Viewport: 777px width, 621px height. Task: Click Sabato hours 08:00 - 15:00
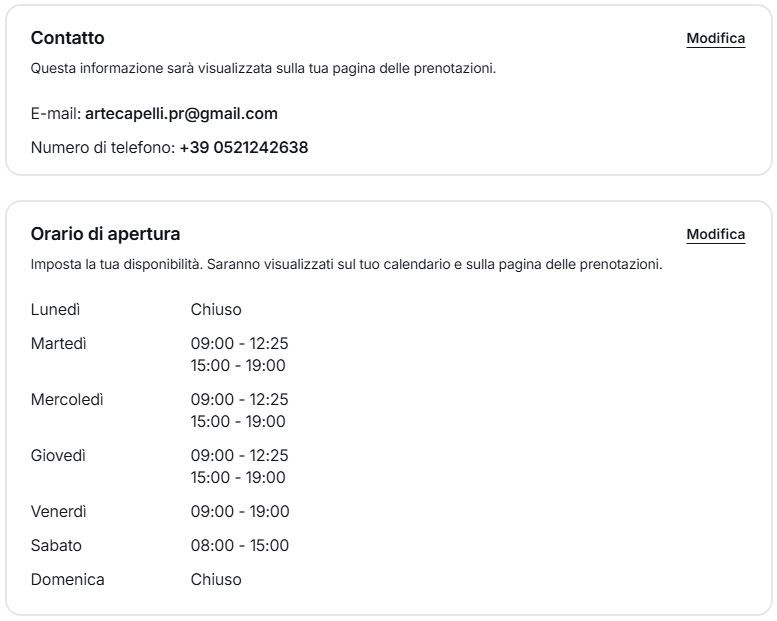click(x=240, y=546)
